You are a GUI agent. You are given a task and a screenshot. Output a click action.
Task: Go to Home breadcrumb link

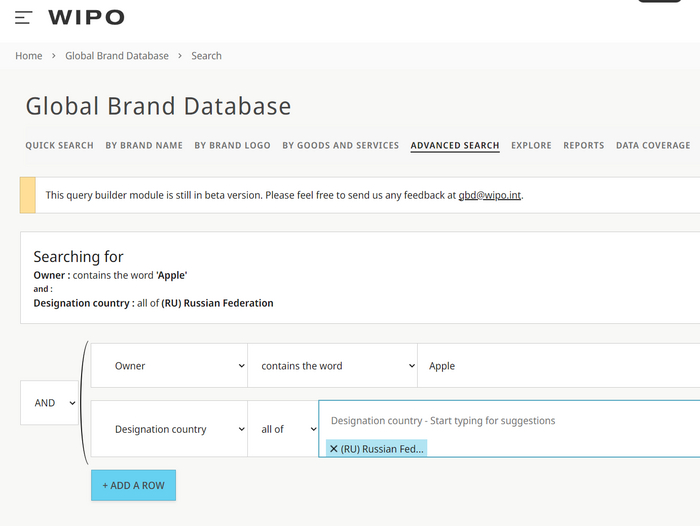click(29, 56)
